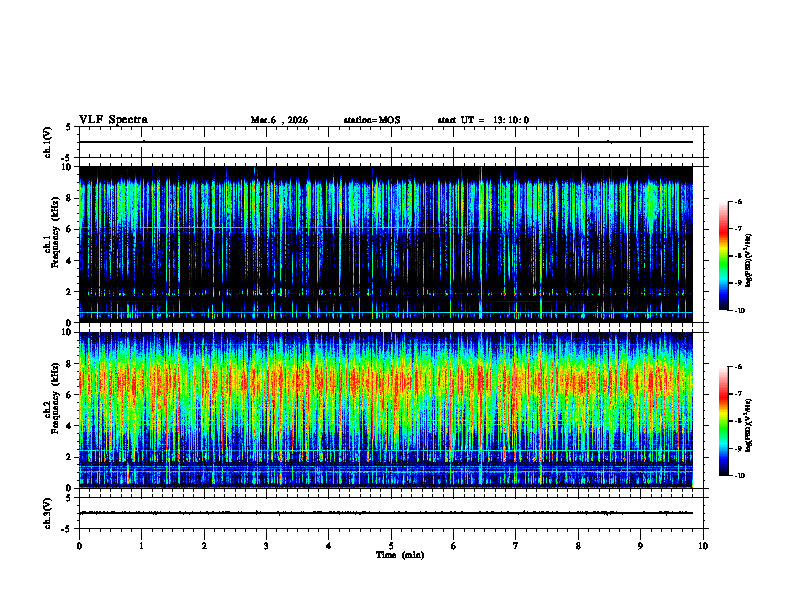The height and width of the screenshot is (612, 792).
Task: Click the ch.1 voltage waveform trace
Action: (x=386, y=142)
